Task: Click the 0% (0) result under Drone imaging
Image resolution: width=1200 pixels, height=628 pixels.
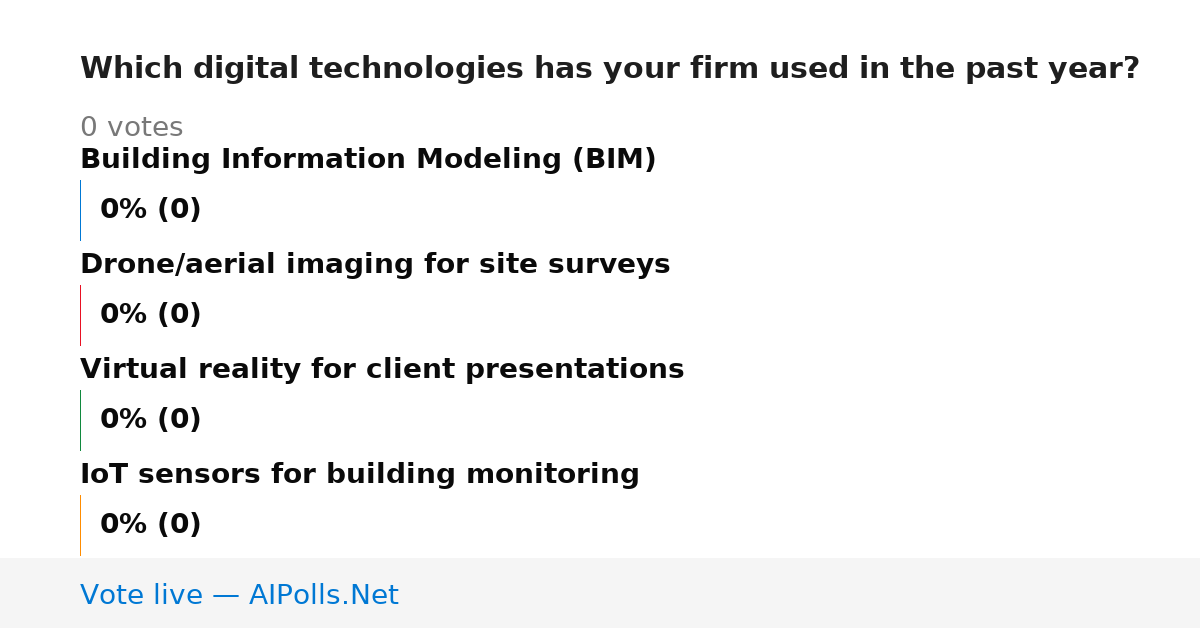Action: [x=150, y=315]
